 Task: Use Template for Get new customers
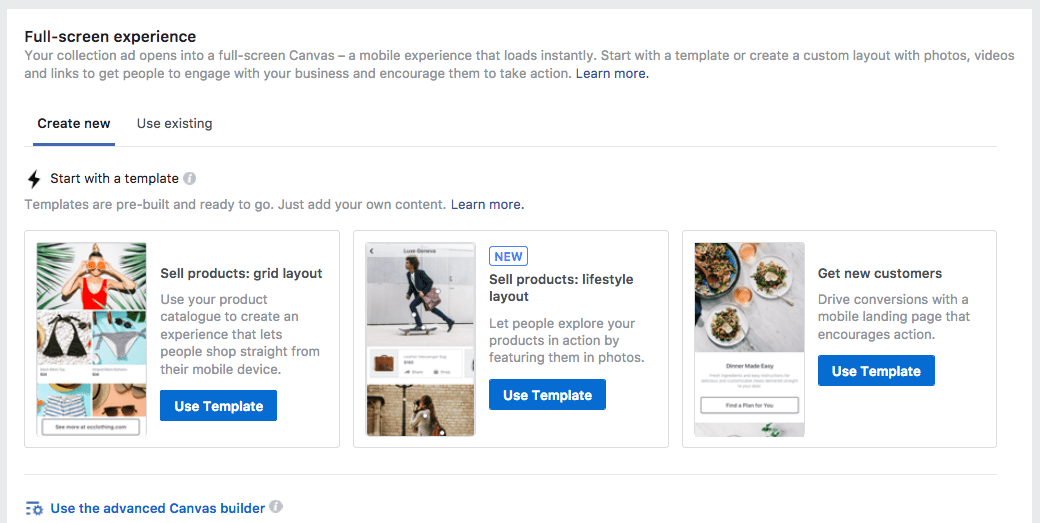pyautogui.click(x=876, y=371)
